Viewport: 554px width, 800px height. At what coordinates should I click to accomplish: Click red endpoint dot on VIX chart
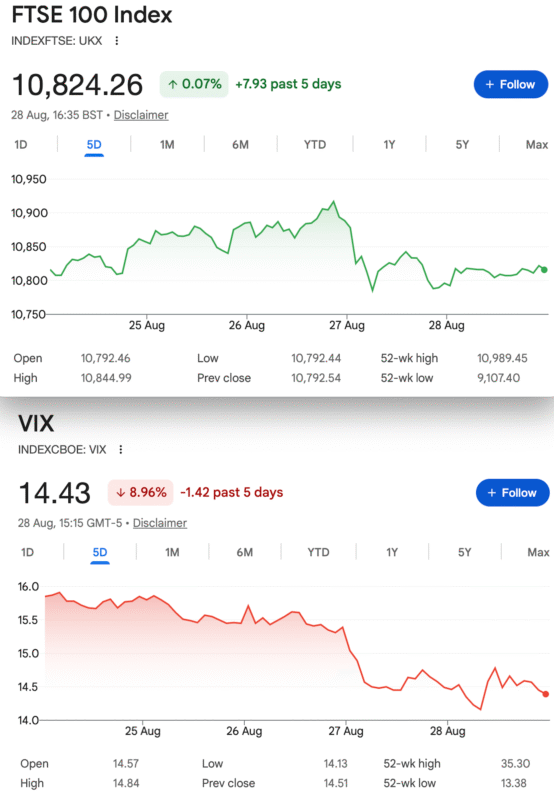[x=546, y=694]
